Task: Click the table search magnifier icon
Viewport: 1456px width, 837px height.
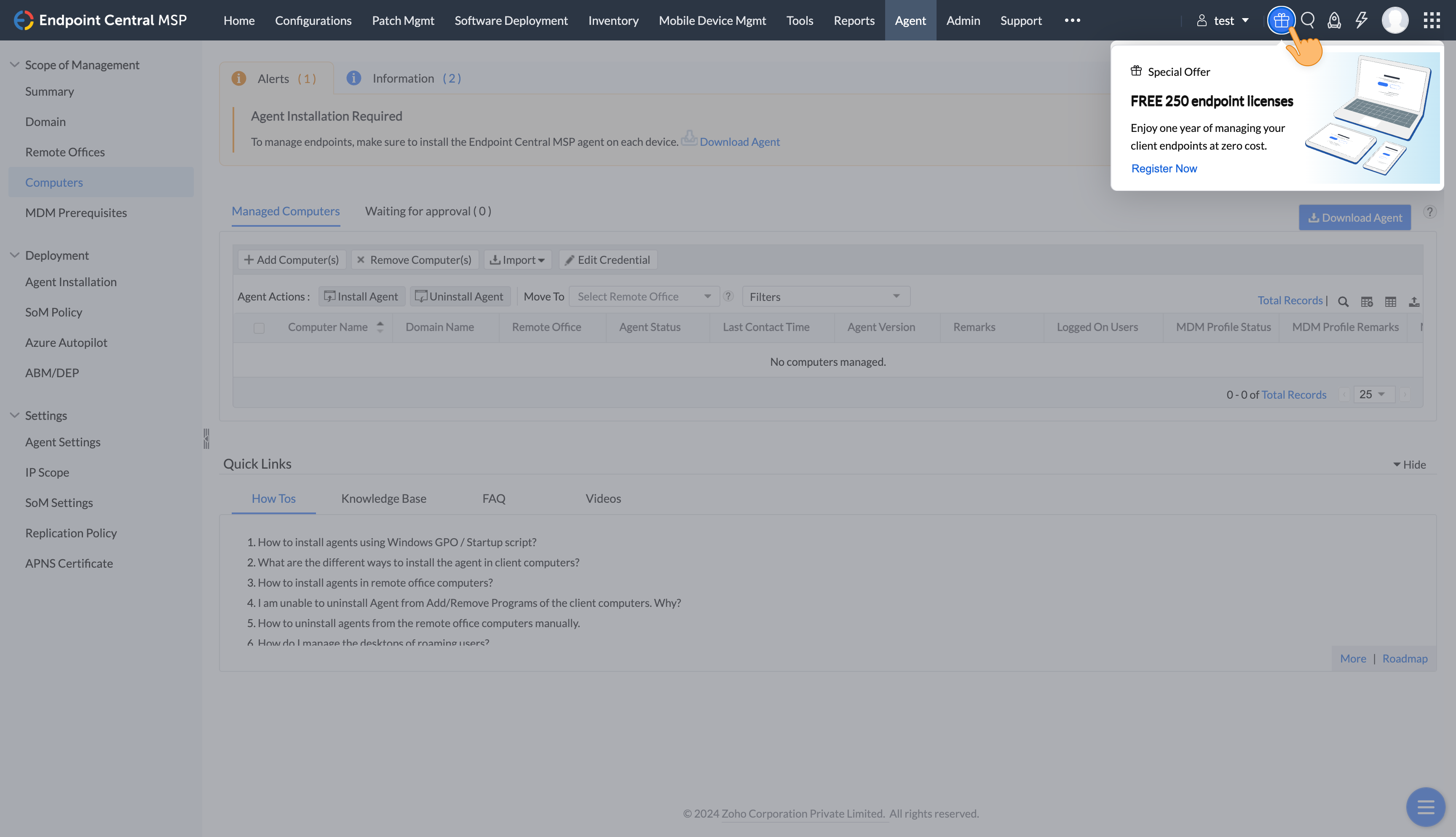Action: (x=1343, y=301)
